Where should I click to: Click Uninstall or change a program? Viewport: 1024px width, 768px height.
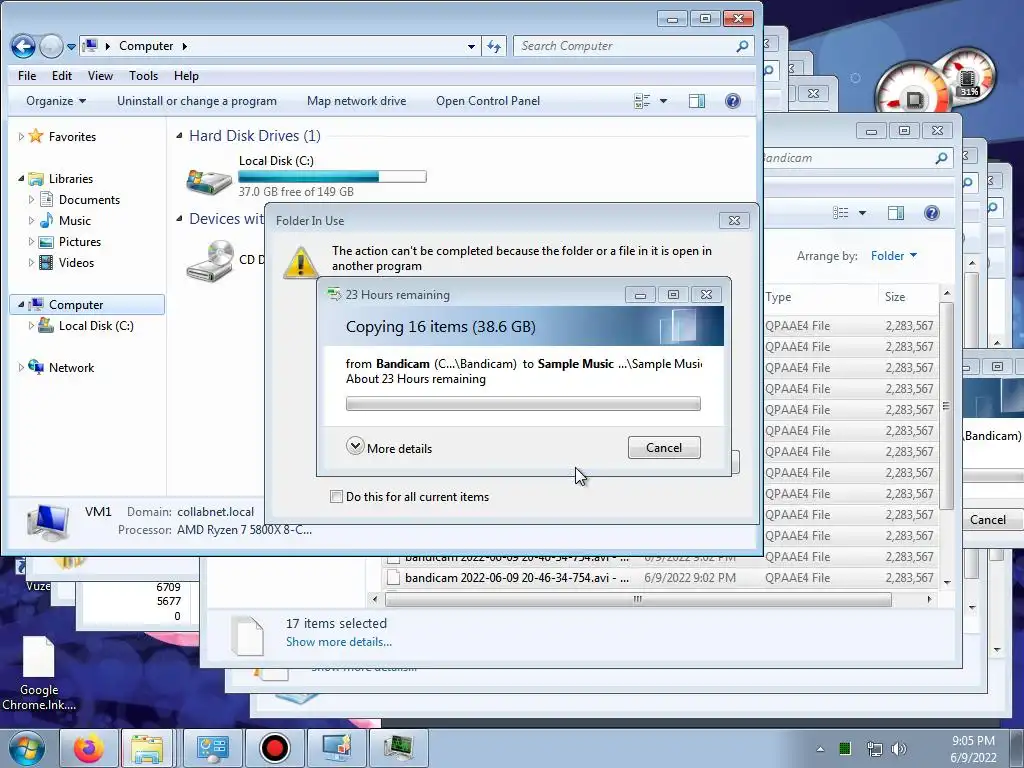[197, 101]
